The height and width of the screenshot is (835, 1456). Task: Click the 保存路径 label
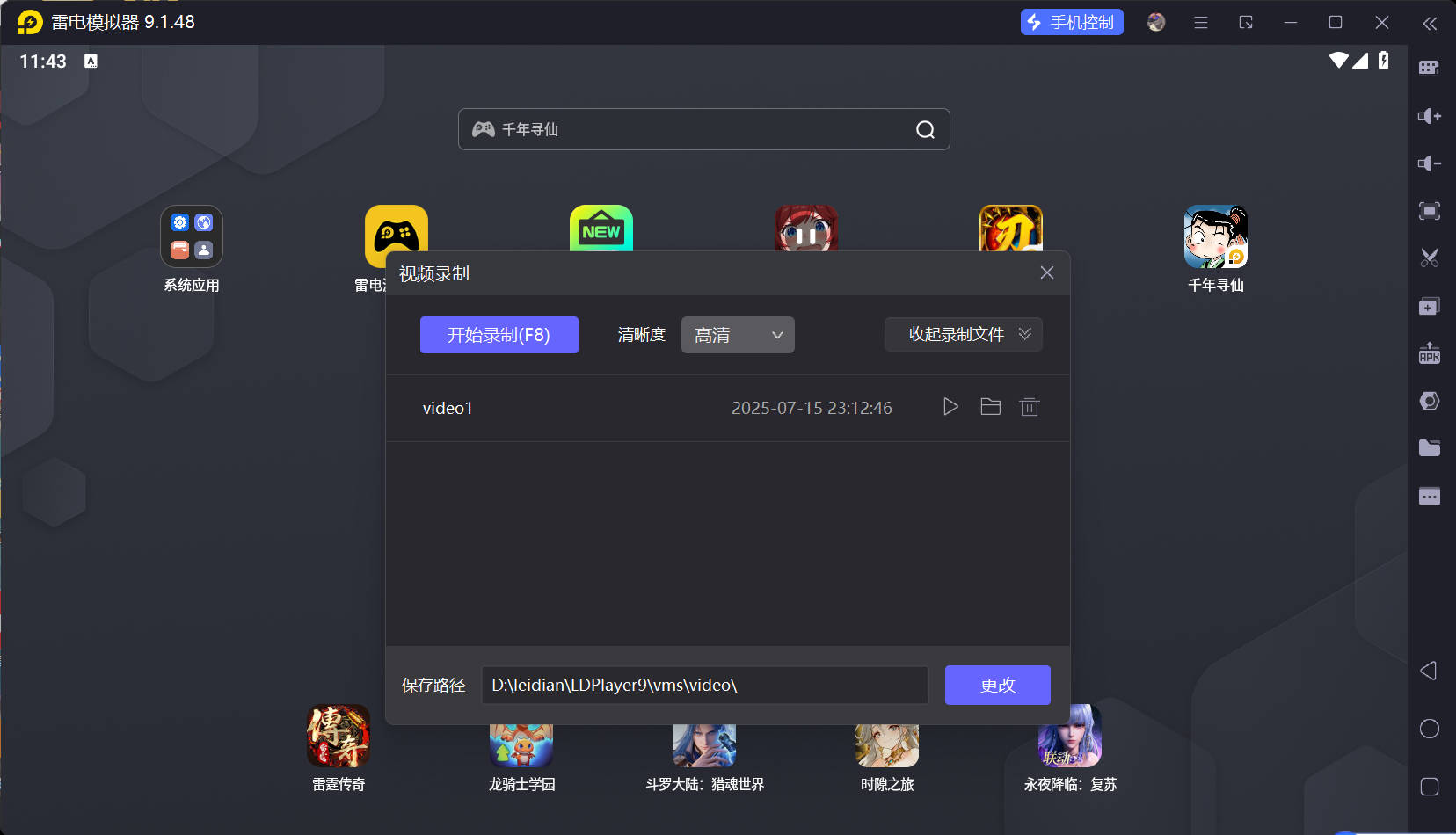click(x=433, y=685)
